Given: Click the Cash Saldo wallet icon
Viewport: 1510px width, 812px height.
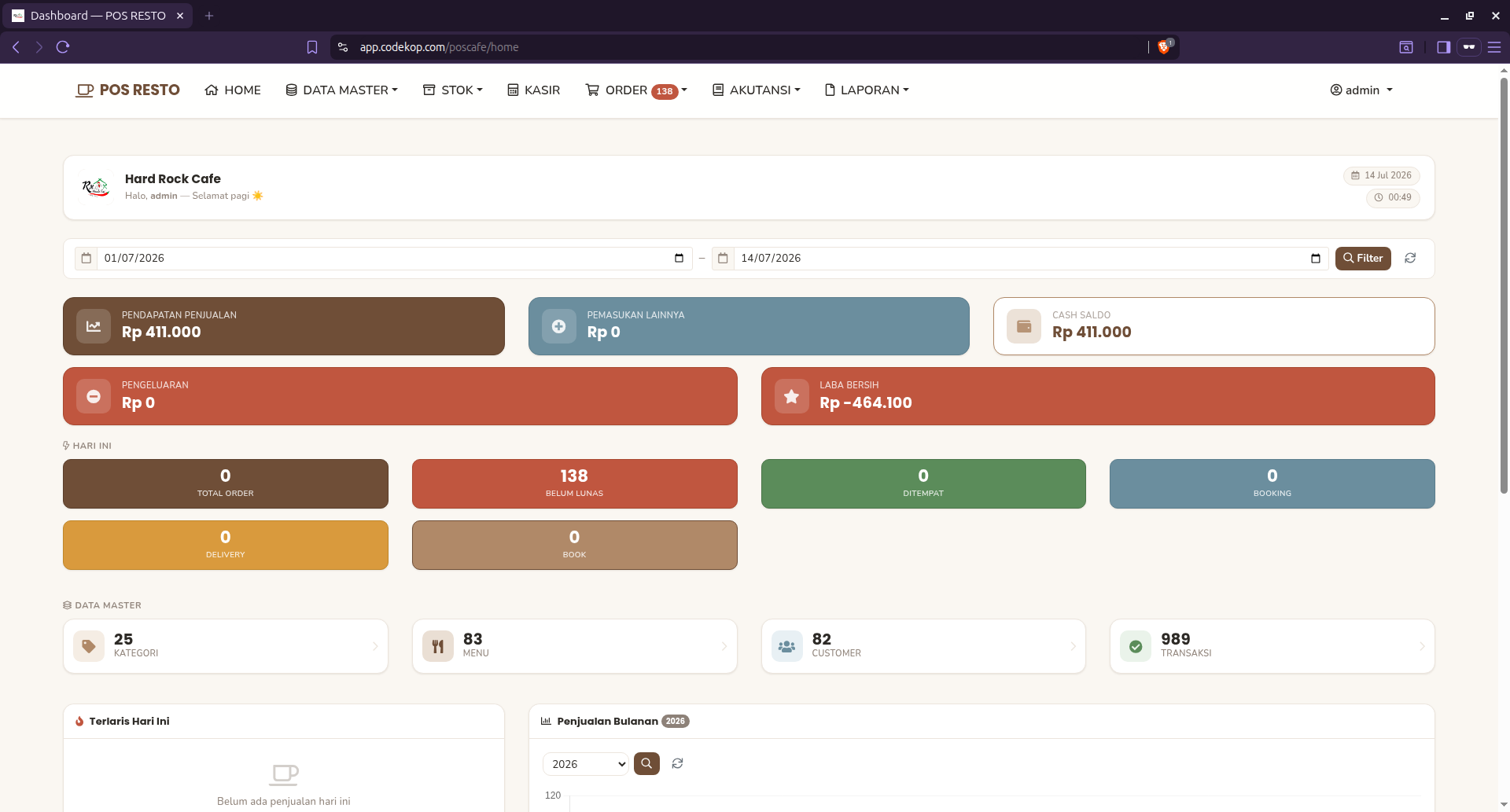Looking at the screenshot, I should pos(1024,326).
